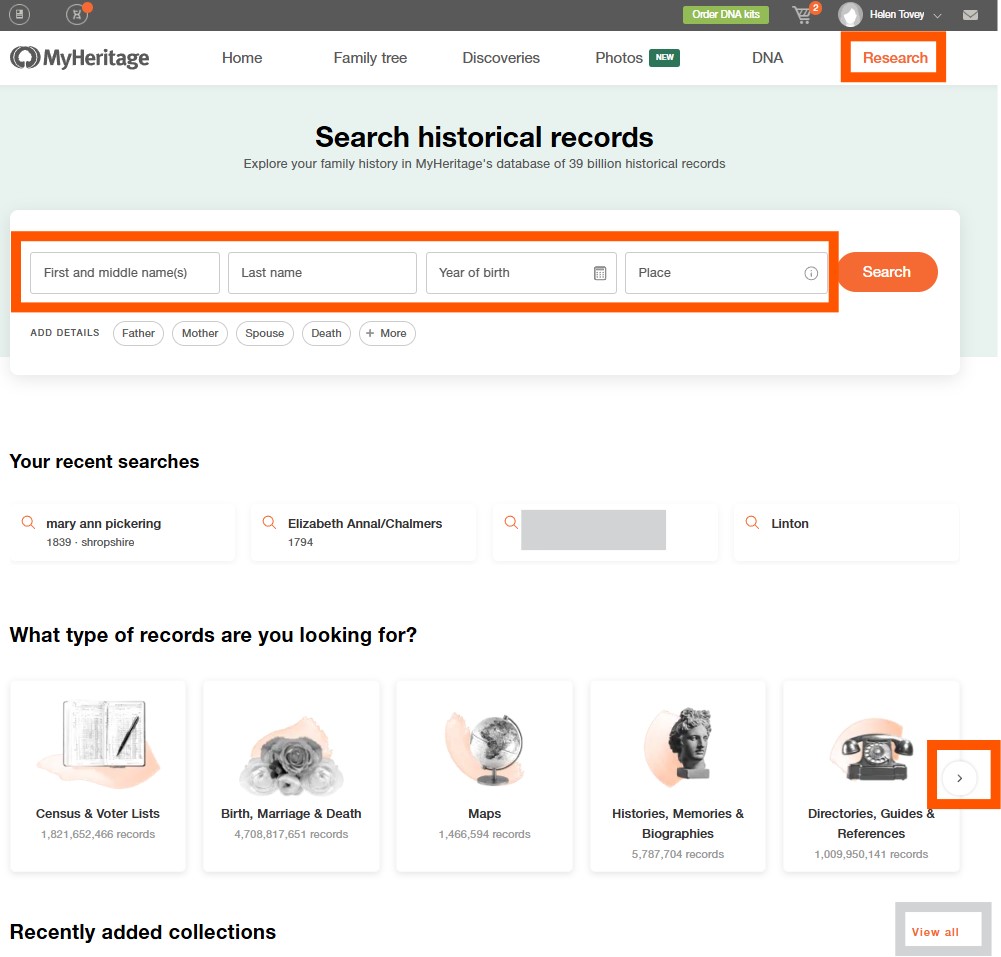Image resolution: width=1001 pixels, height=957 pixels.
Task: Add Father detail to search
Action: coord(138,333)
